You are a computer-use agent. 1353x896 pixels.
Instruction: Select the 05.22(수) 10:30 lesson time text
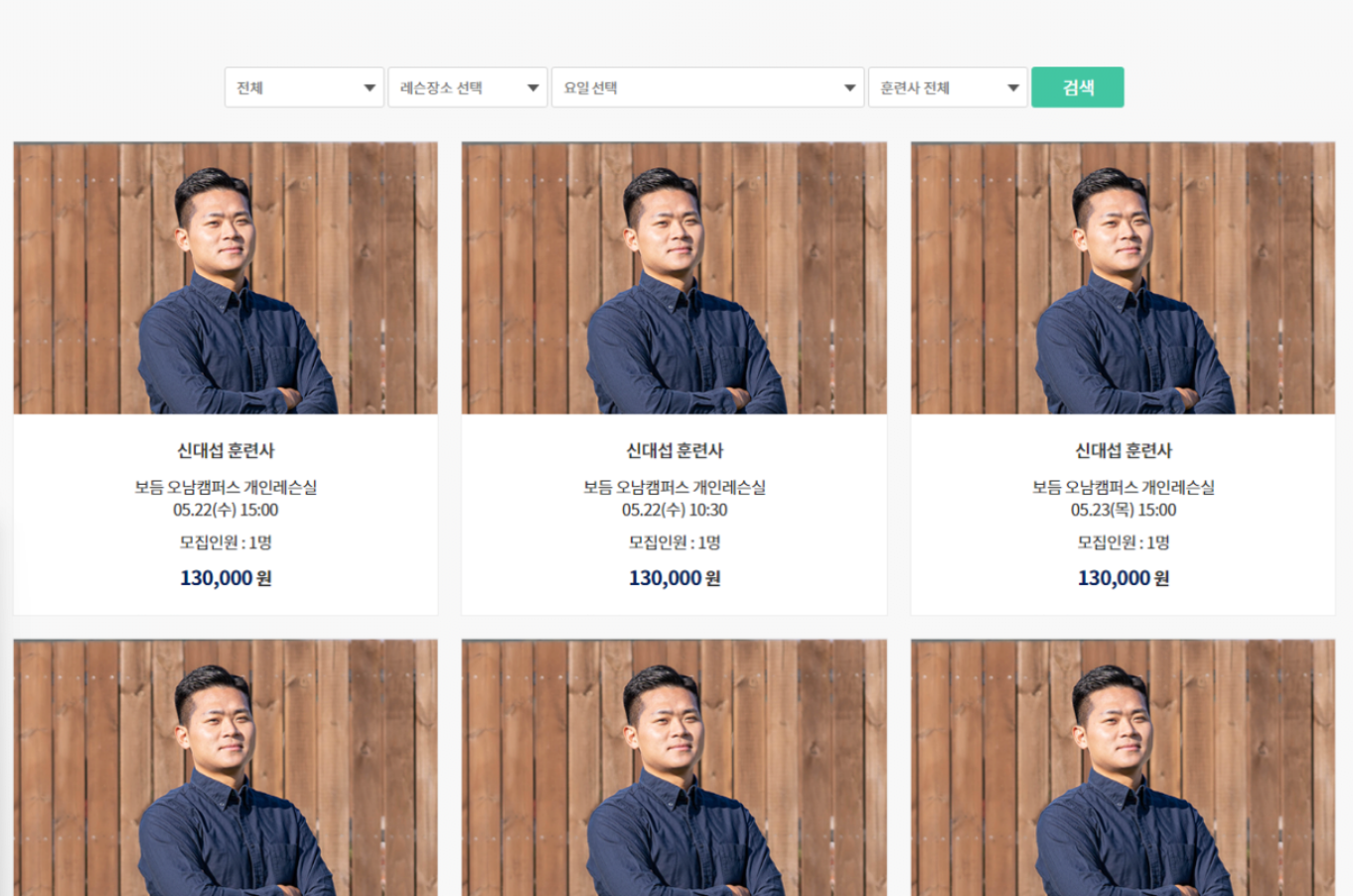coord(675,510)
